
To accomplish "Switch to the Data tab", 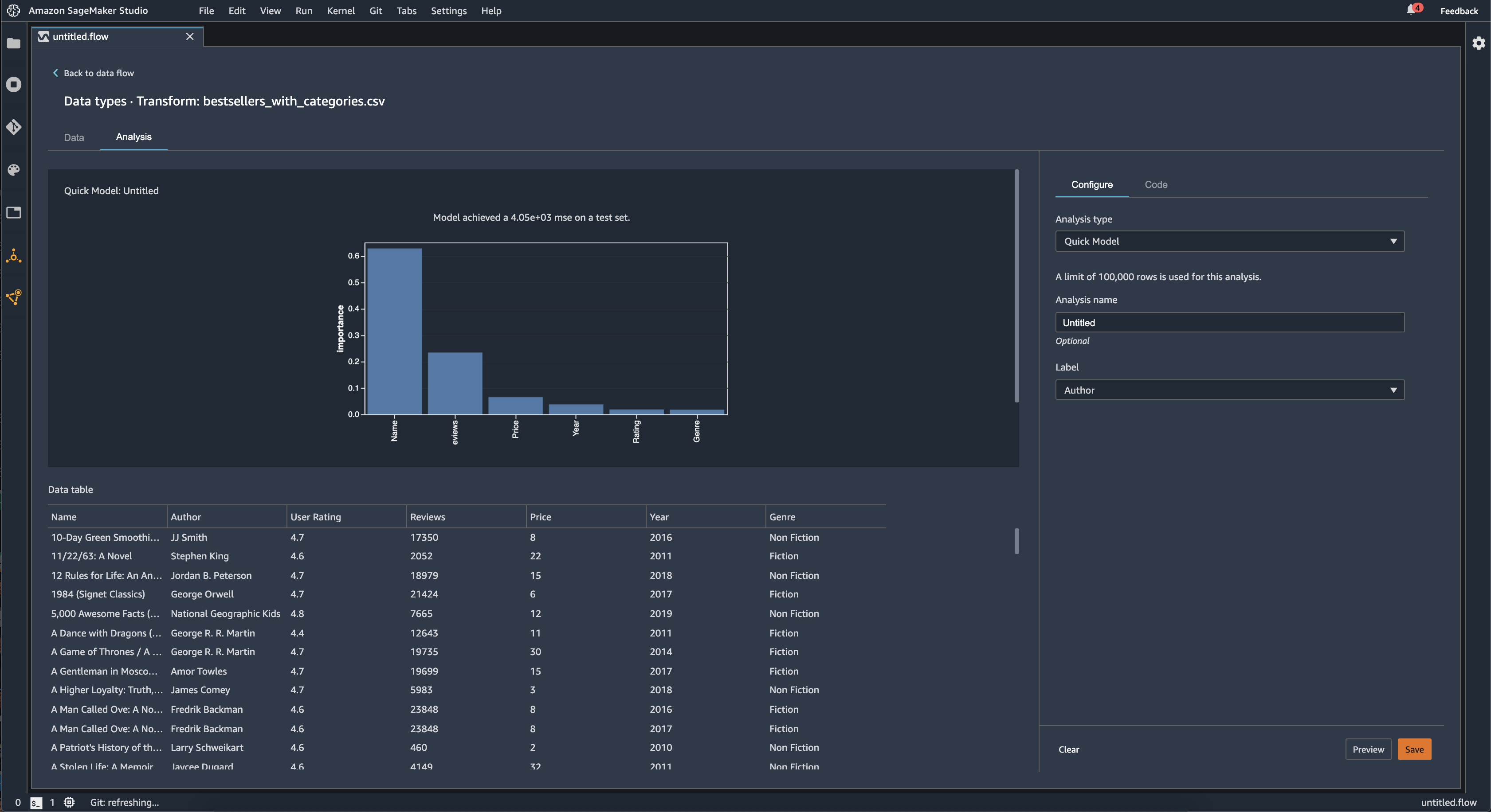I will coord(74,137).
